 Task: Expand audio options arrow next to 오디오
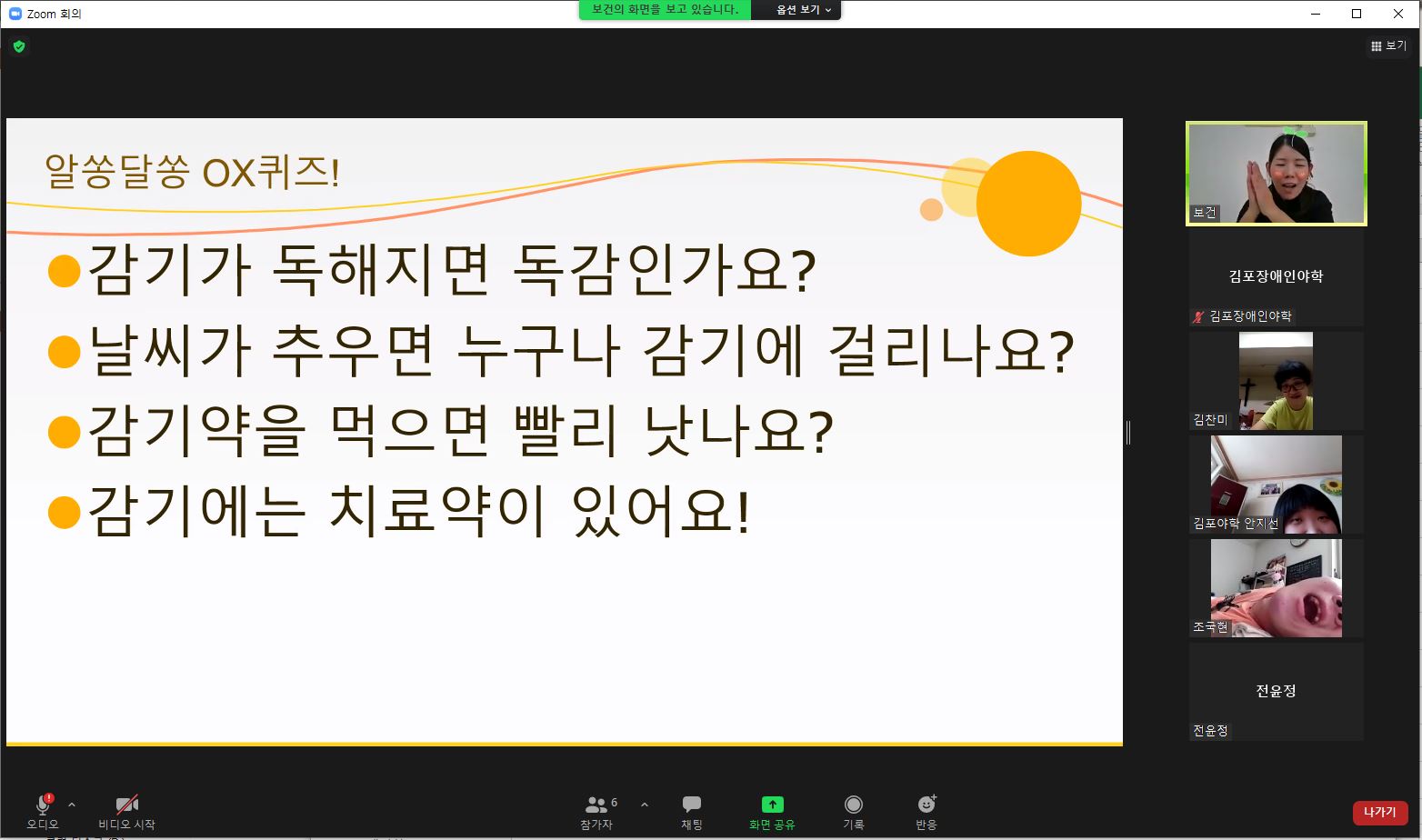[x=72, y=805]
